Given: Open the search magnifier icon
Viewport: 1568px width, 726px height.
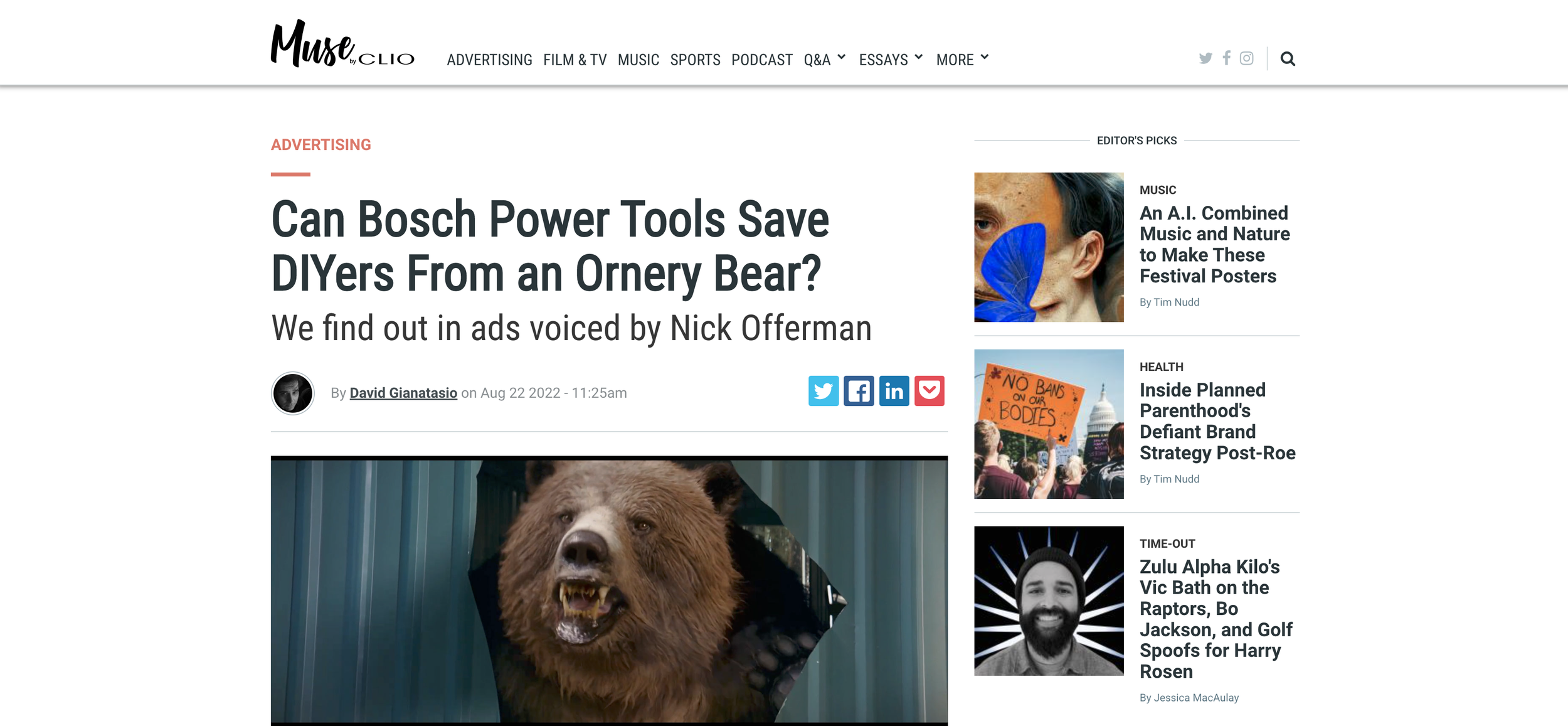Looking at the screenshot, I should click(x=1287, y=59).
